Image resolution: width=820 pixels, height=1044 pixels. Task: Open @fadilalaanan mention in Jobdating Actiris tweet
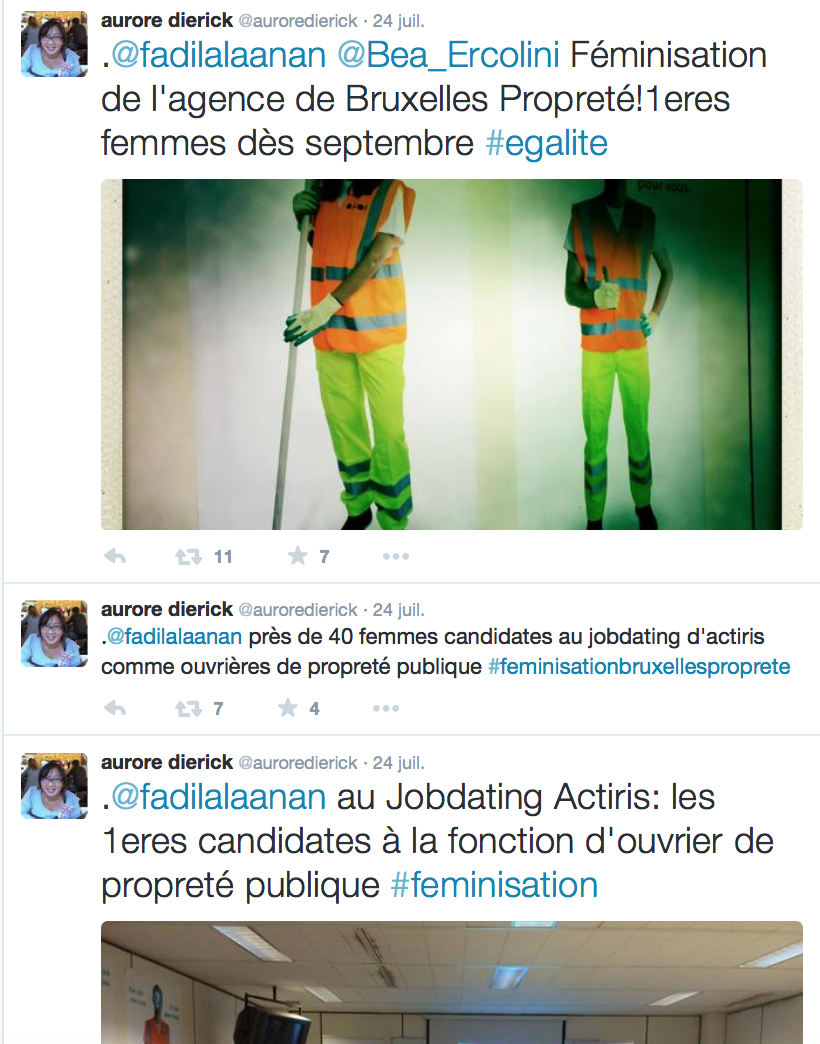pos(218,797)
